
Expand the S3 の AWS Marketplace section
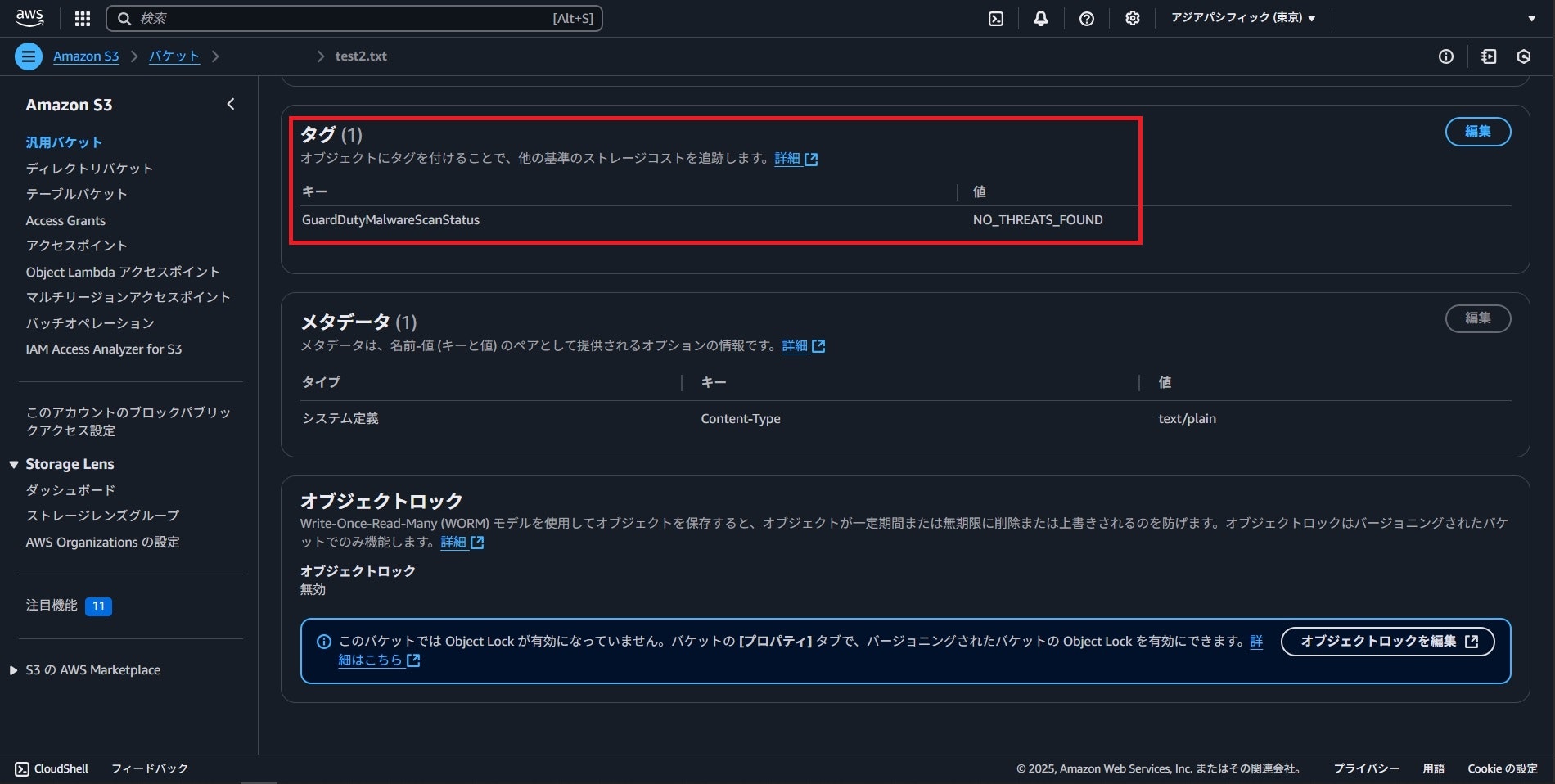click(x=12, y=669)
